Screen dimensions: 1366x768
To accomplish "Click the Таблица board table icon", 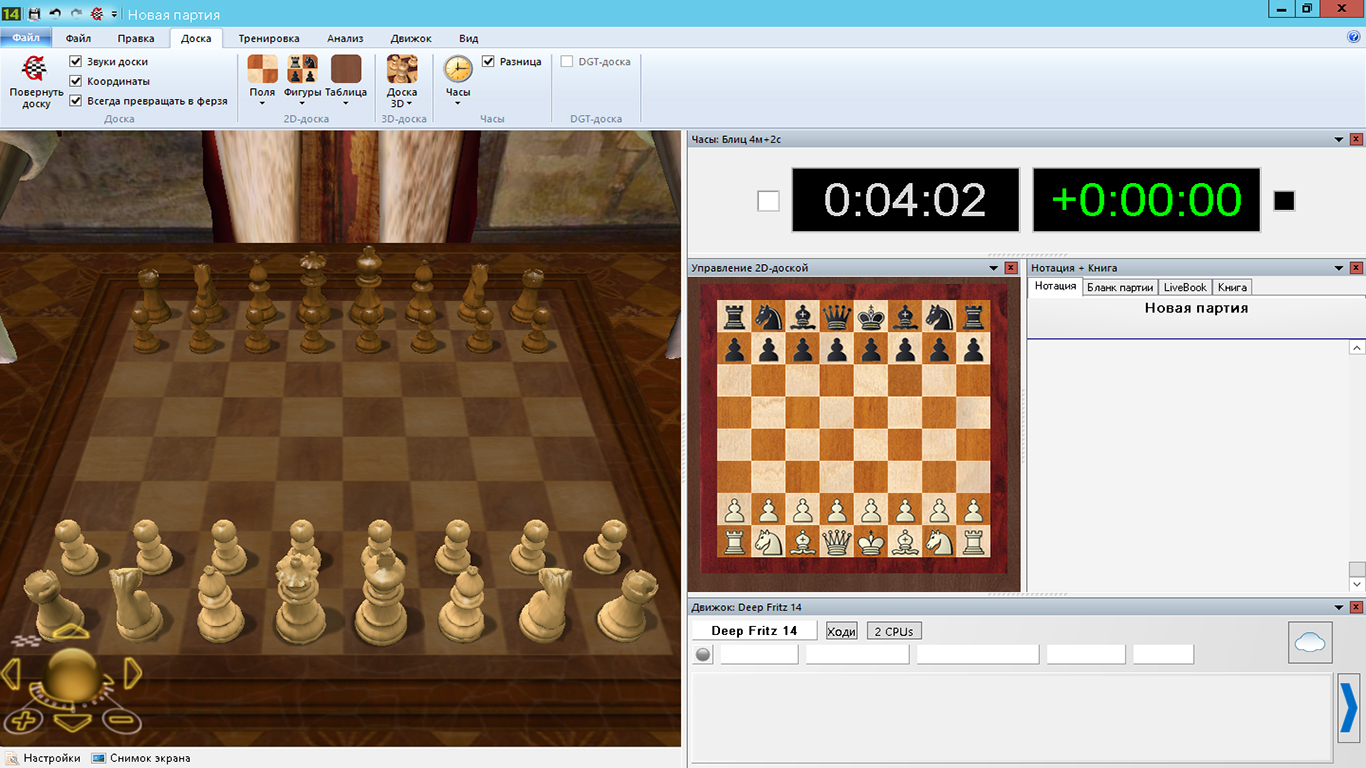I will [x=346, y=70].
